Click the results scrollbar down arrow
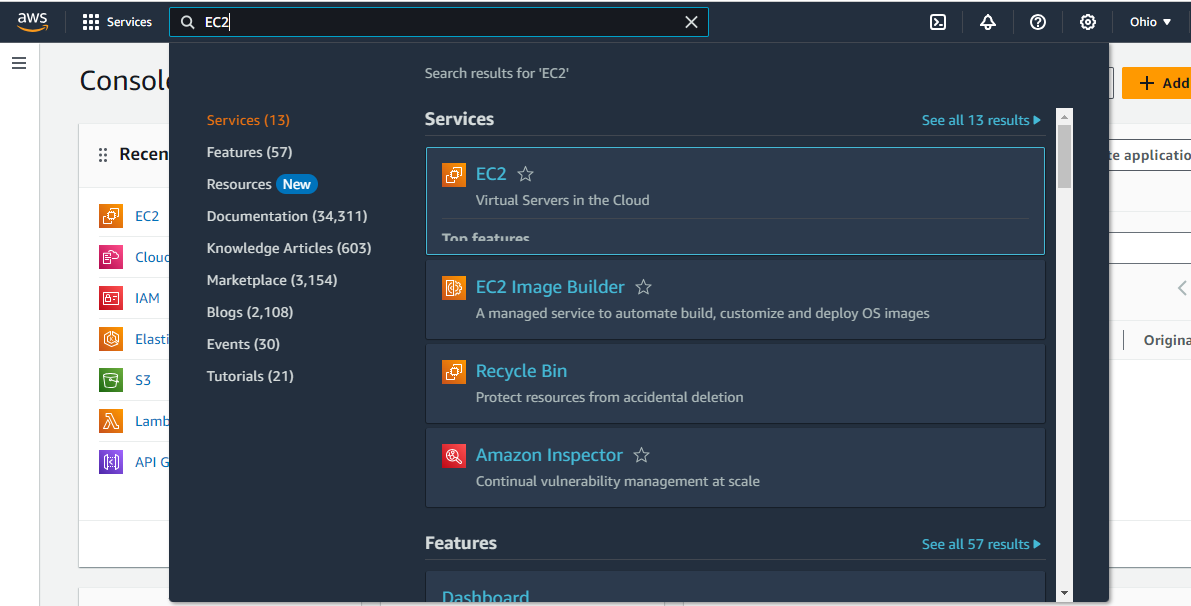 (x=1064, y=593)
